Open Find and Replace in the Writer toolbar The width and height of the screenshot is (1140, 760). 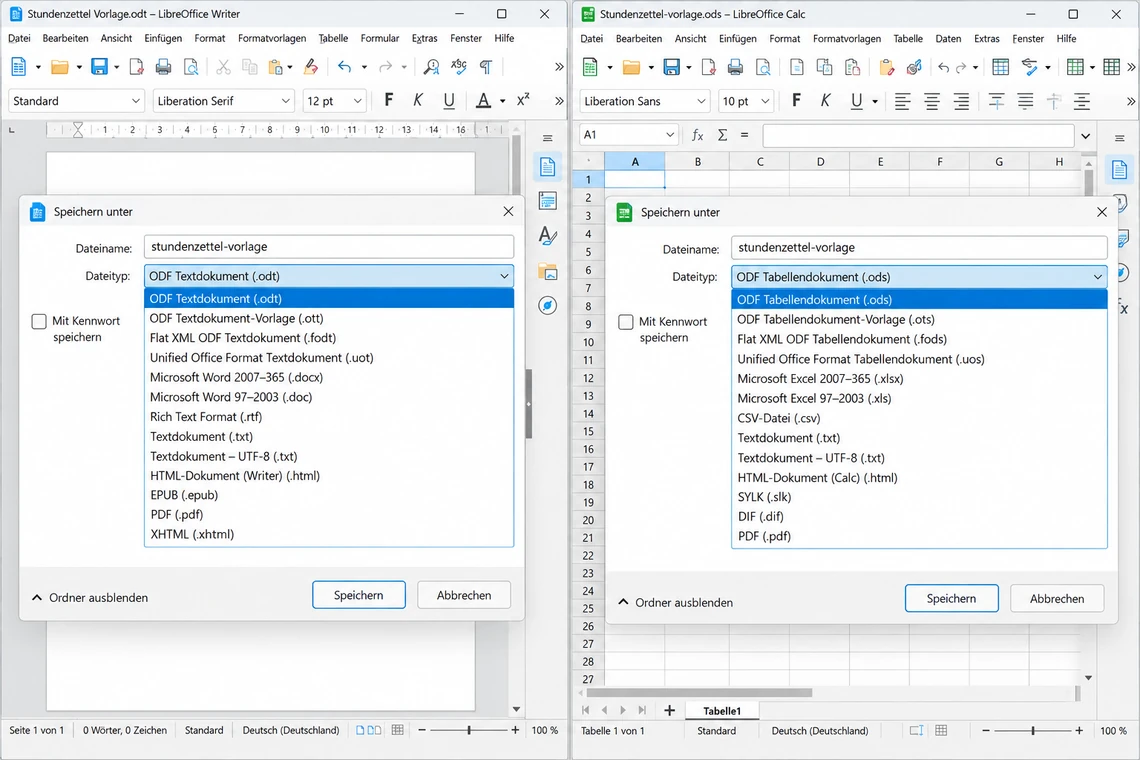(x=431, y=67)
